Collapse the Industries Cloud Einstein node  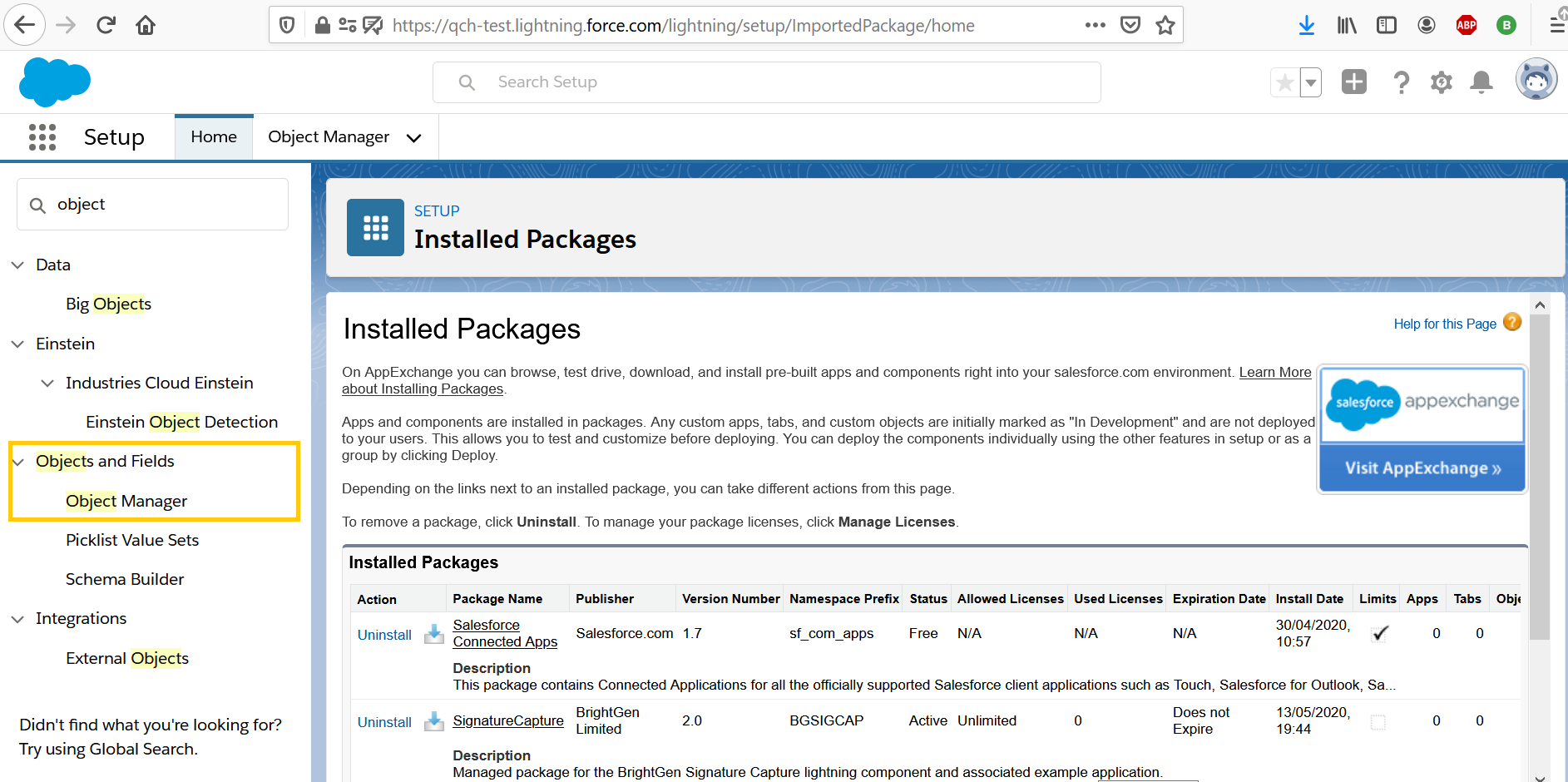point(47,384)
